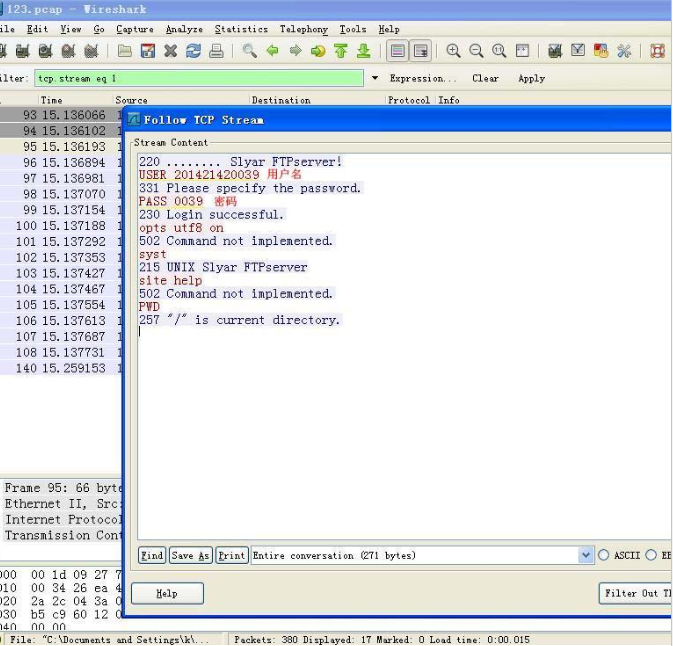Open the Analyze menu

(x=184, y=29)
